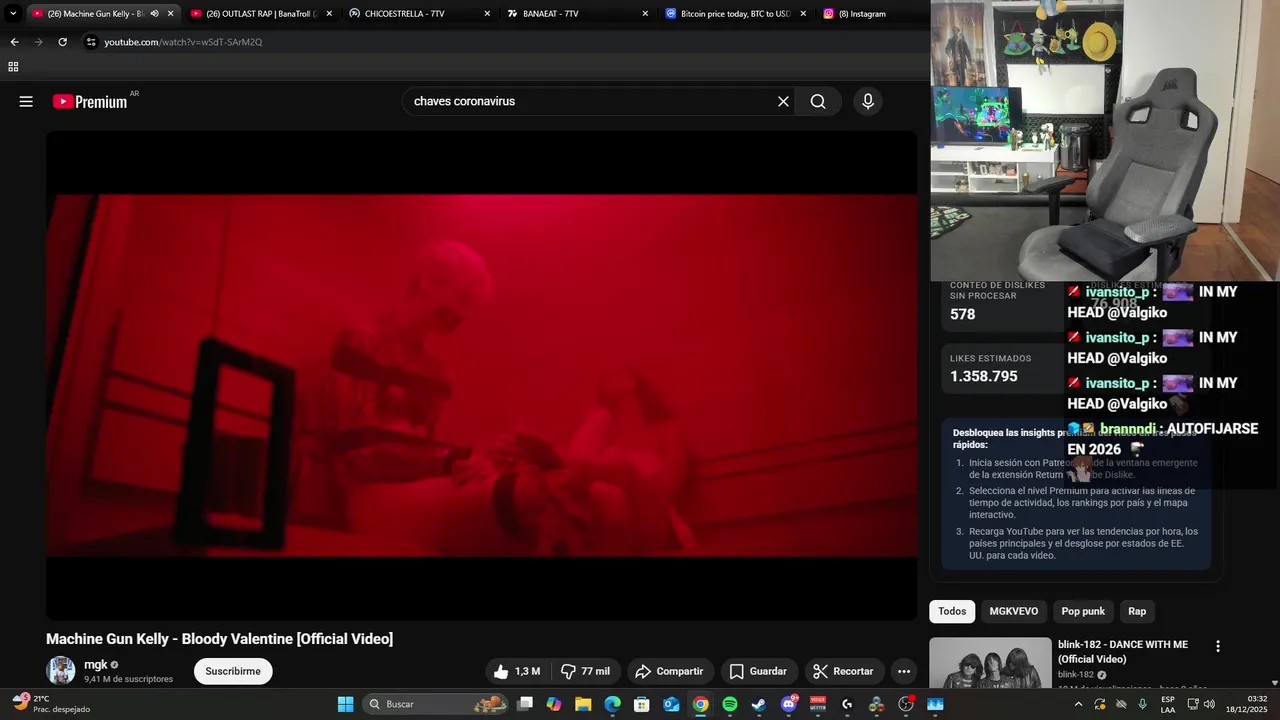Image resolution: width=1280 pixels, height=720 pixels.
Task: Switch to the Instagram tab
Action: 870,14
